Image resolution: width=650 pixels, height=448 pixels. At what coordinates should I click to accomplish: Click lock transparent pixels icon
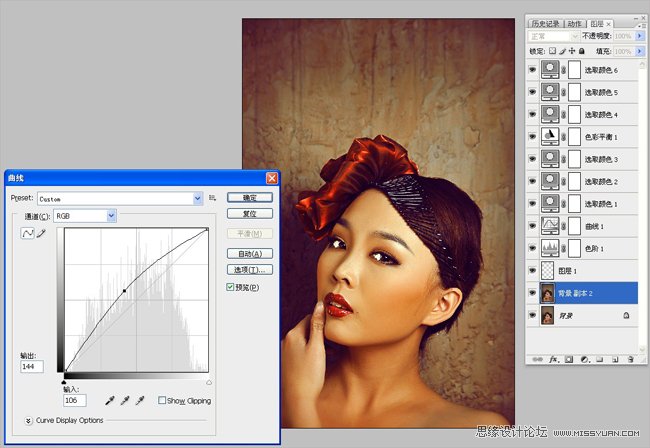(x=553, y=51)
